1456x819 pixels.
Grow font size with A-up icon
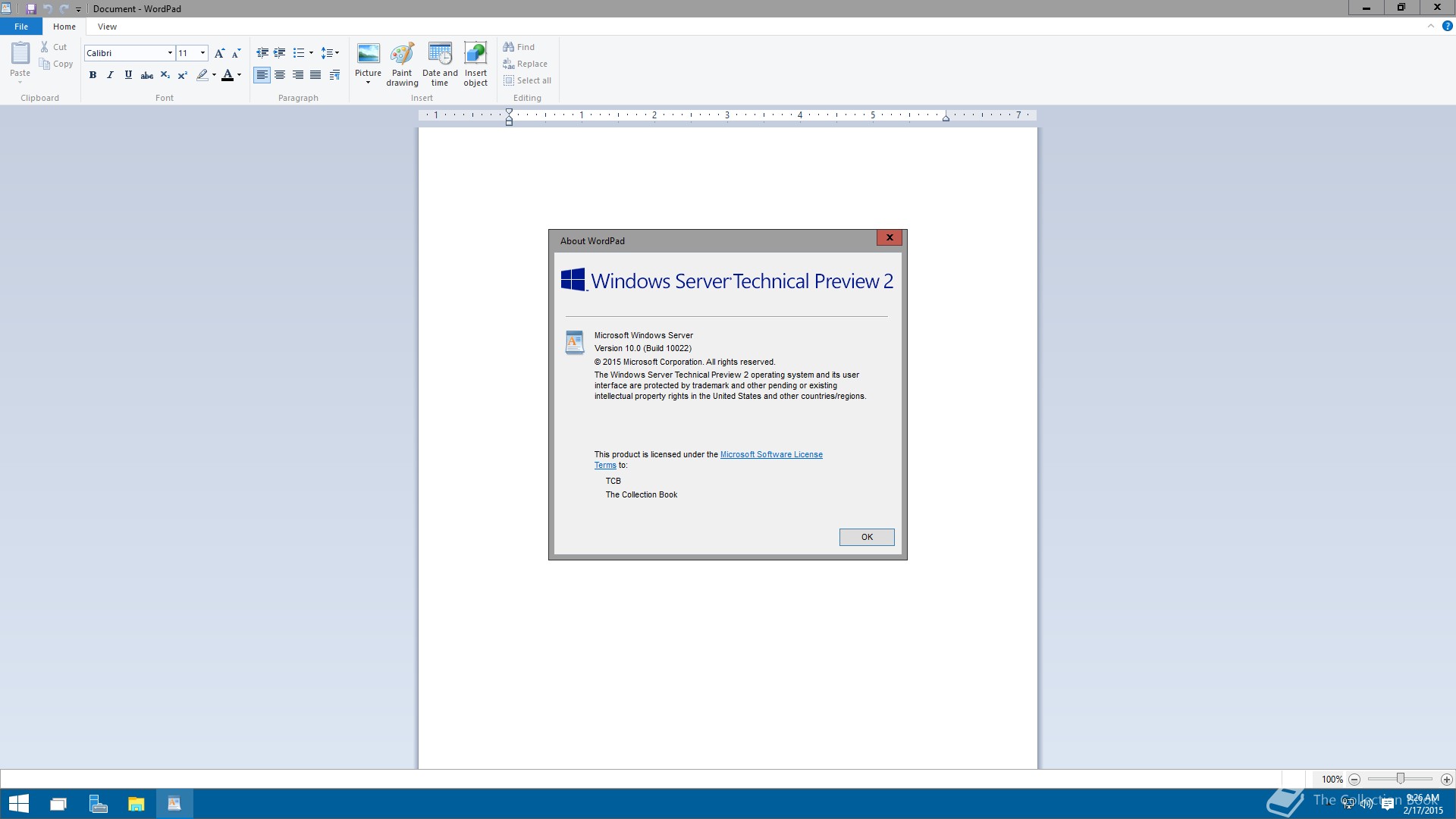tap(219, 53)
